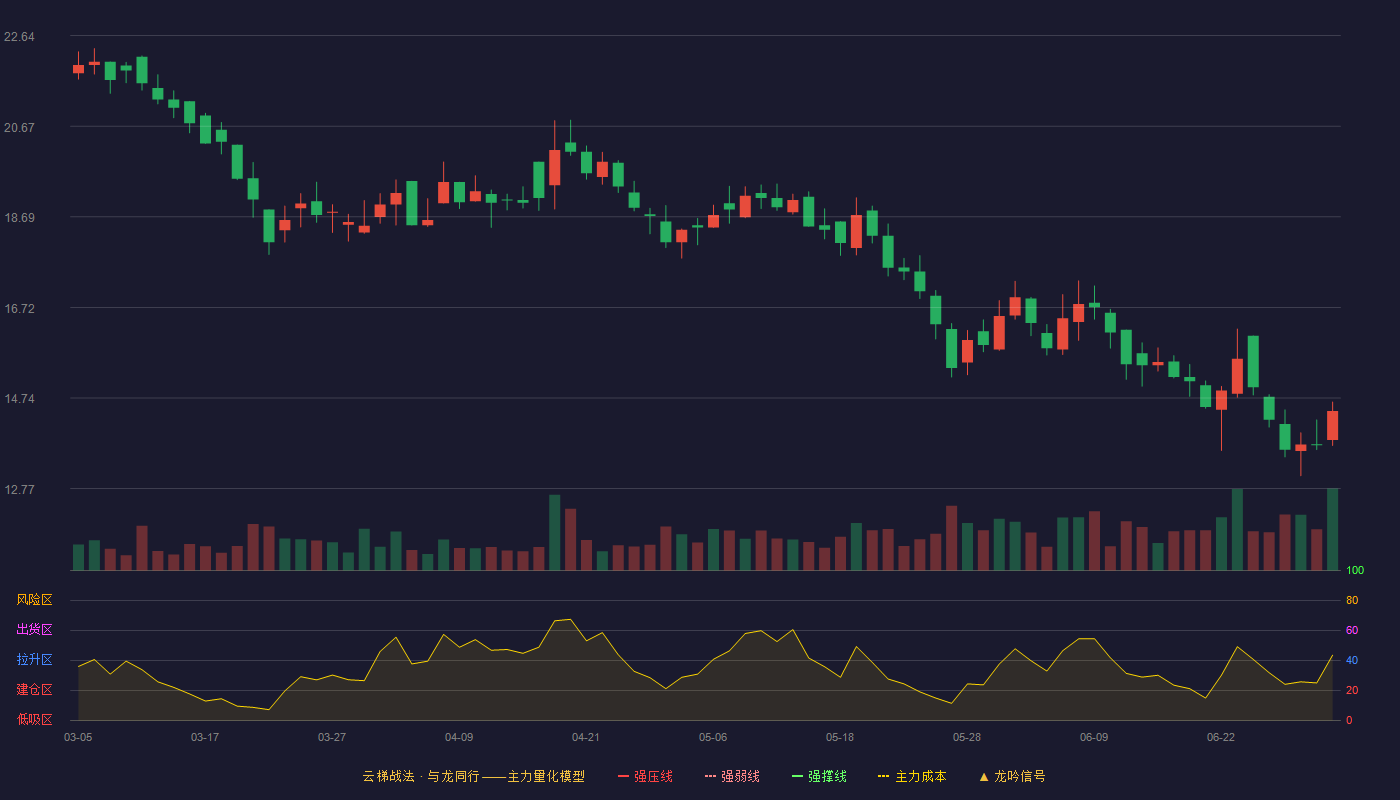Click the 12.77 price axis label

19,490
